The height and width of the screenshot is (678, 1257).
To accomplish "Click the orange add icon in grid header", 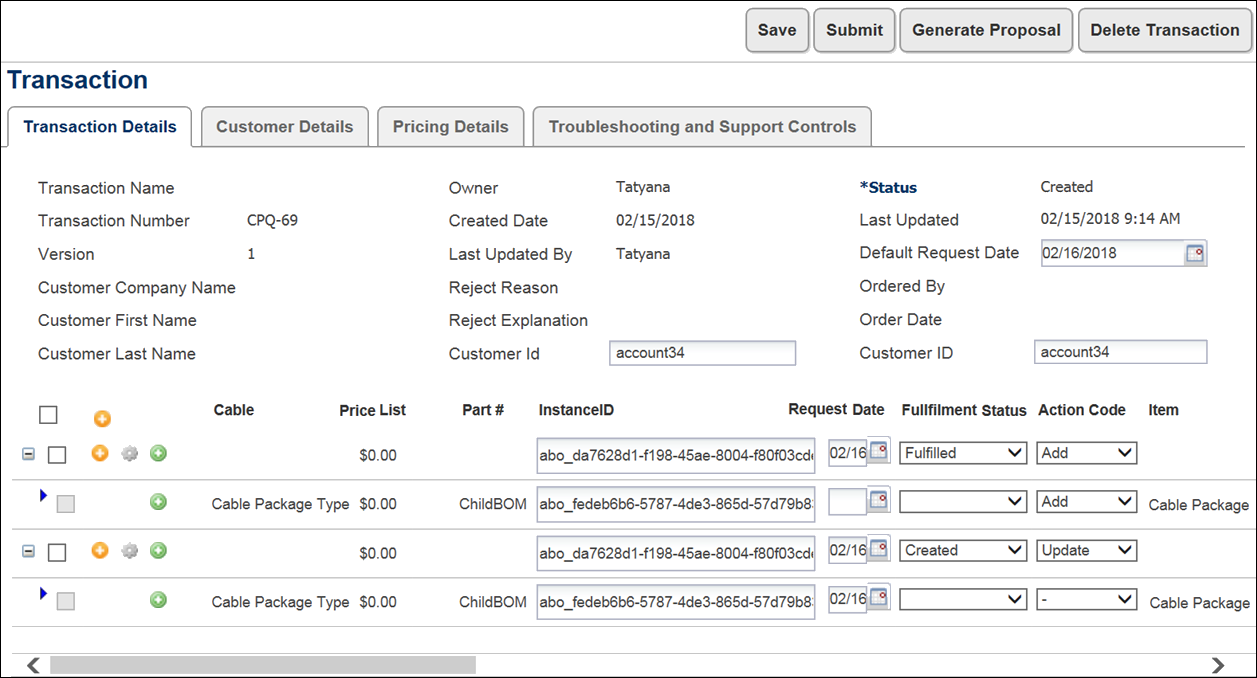I will coord(101,419).
